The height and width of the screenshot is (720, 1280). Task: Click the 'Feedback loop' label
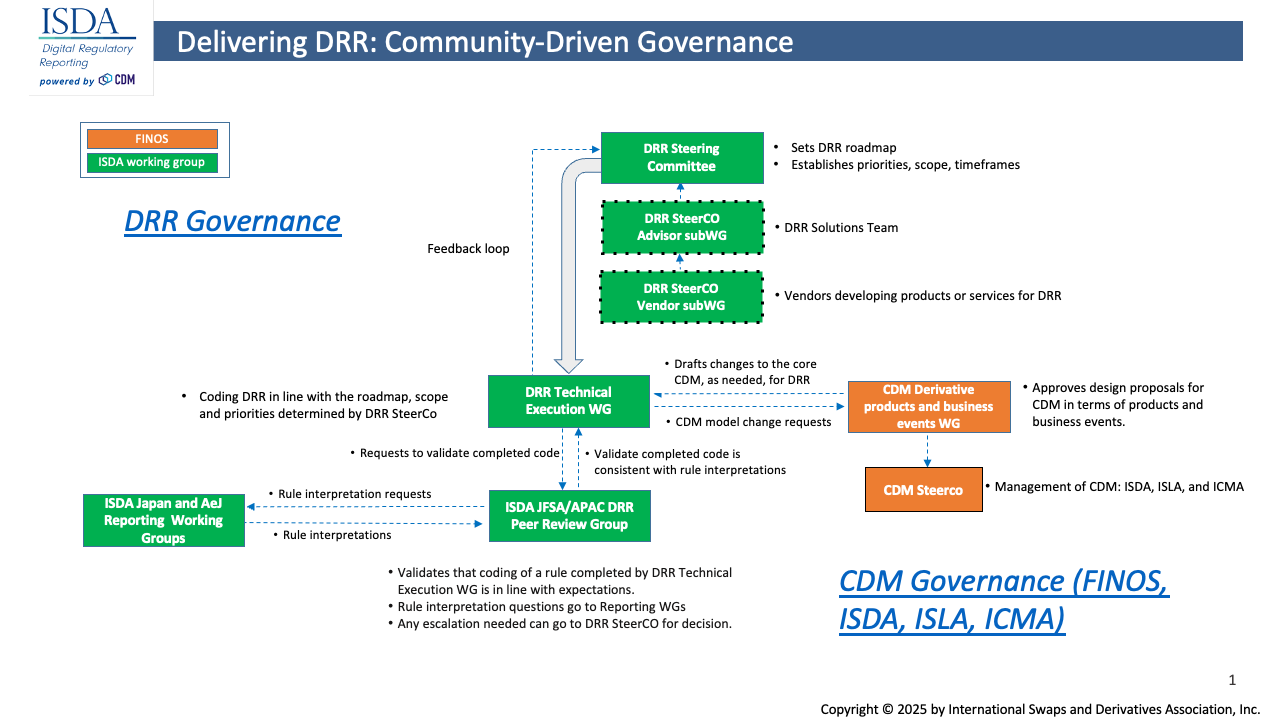468,248
